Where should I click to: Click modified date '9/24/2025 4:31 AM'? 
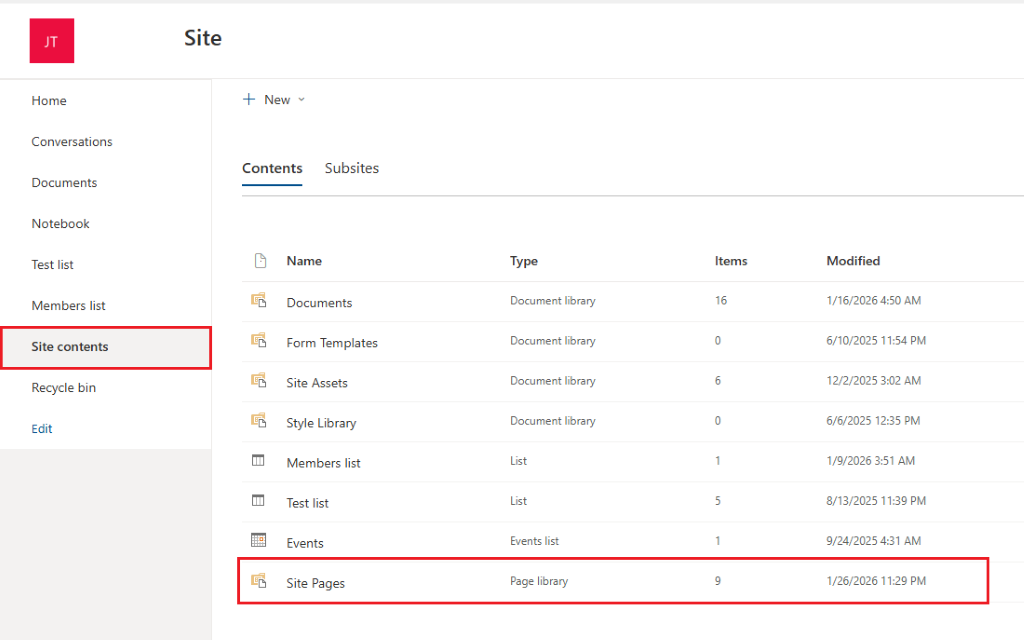[873, 541]
